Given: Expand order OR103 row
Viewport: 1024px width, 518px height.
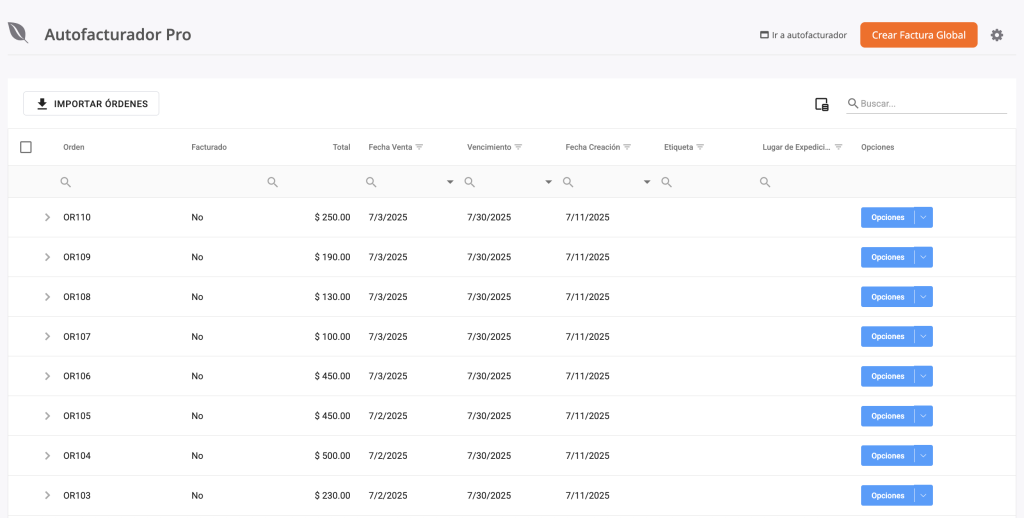Looking at the screenshot, I should (47, 495).
